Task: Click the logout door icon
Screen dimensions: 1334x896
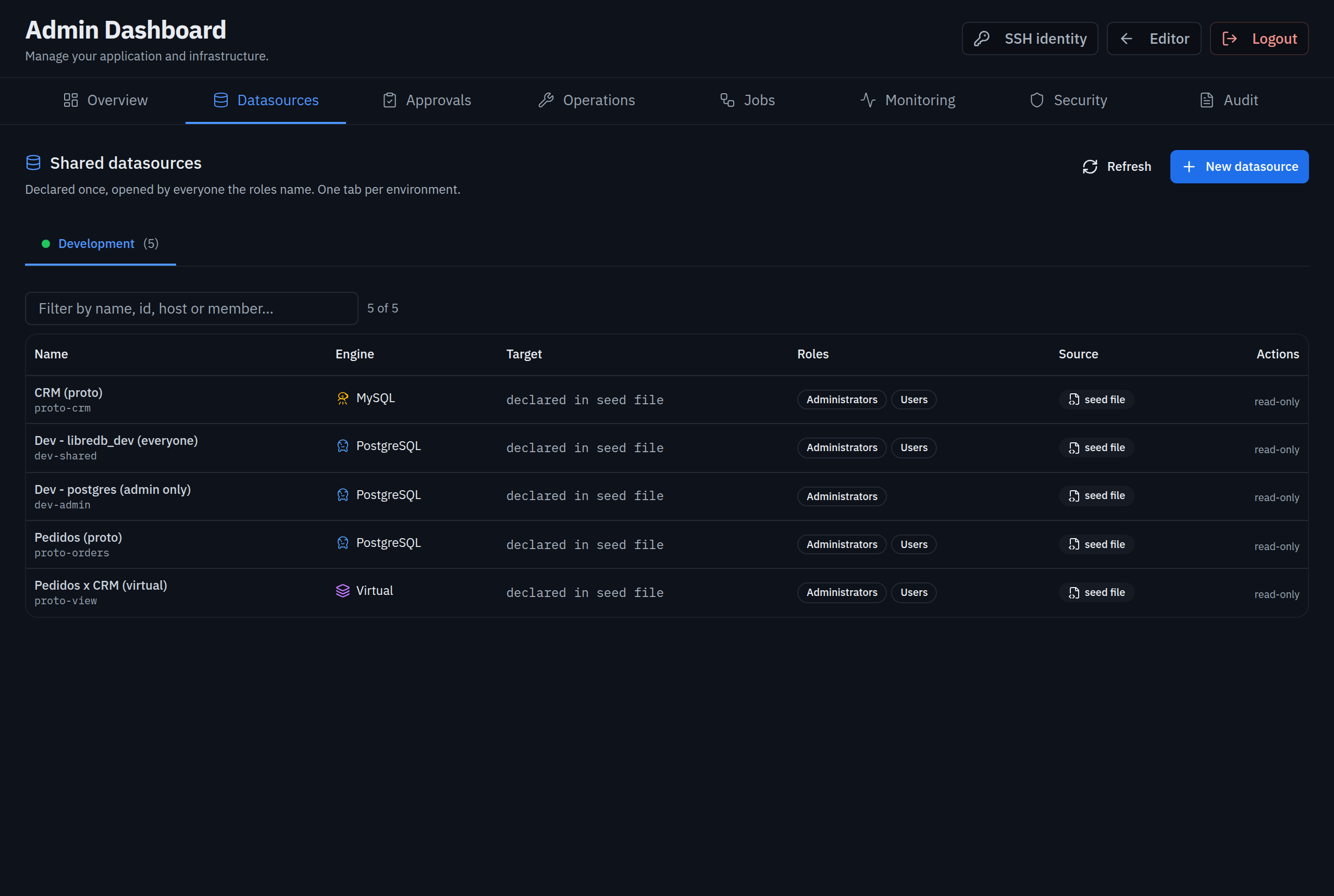Action: coord(1229,39)
